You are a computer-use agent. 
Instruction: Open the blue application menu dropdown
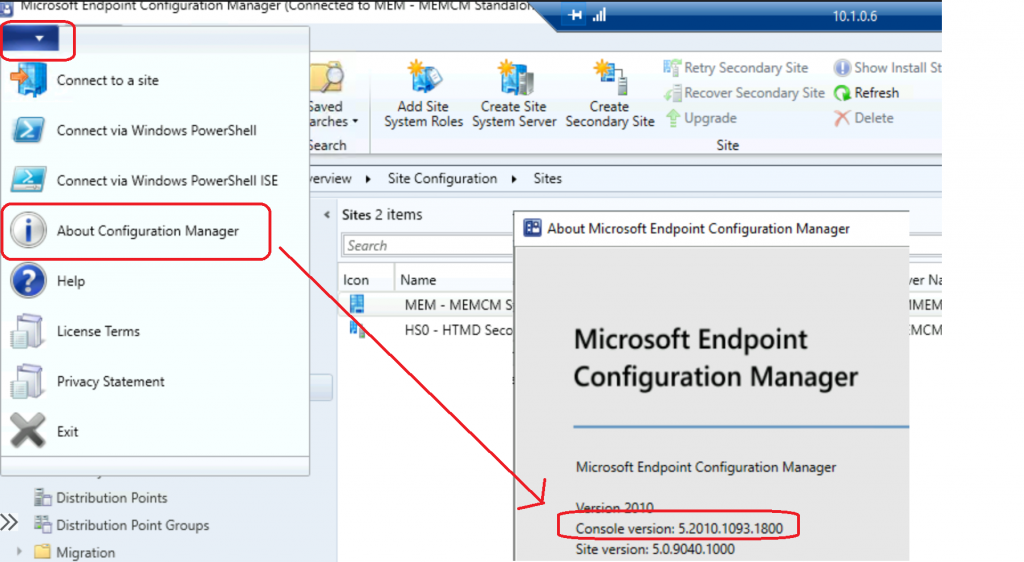coord(31,39)
